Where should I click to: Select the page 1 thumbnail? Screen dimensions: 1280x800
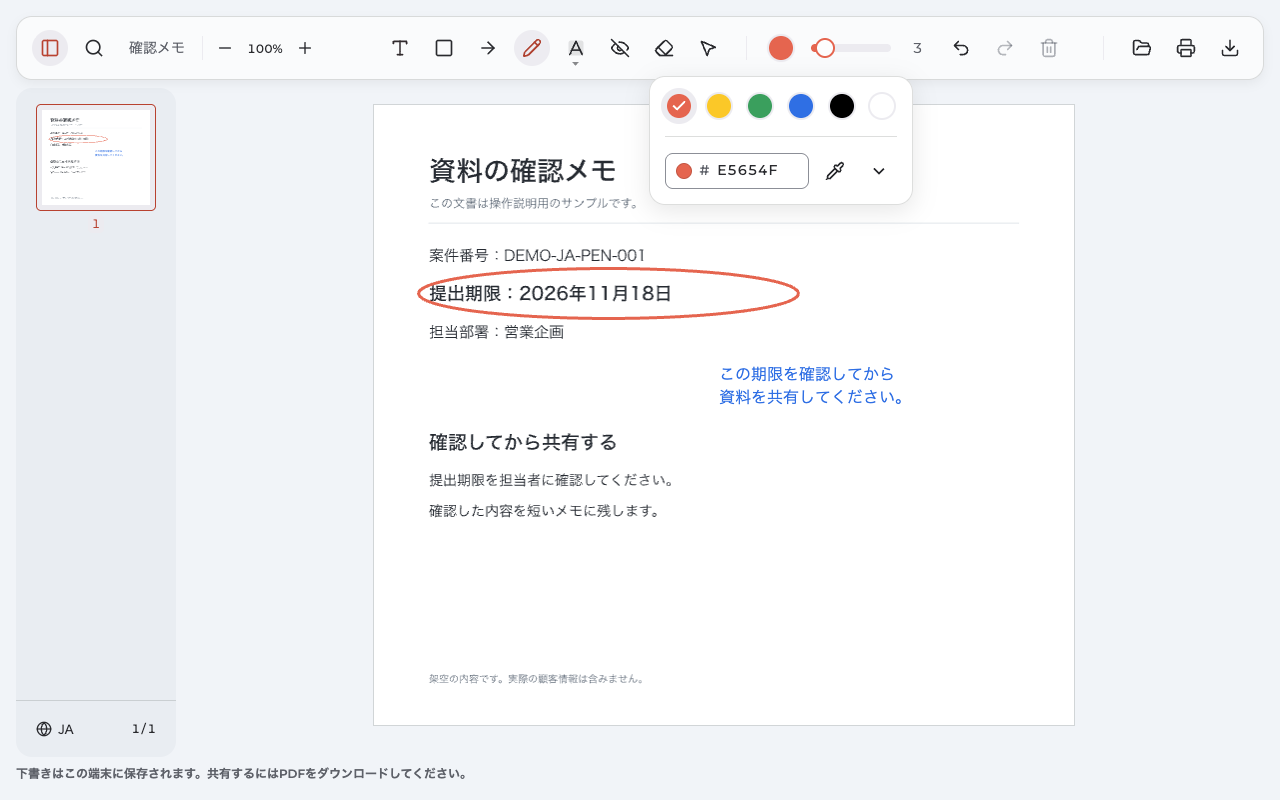pyautogui.click(x=96, y=158)
